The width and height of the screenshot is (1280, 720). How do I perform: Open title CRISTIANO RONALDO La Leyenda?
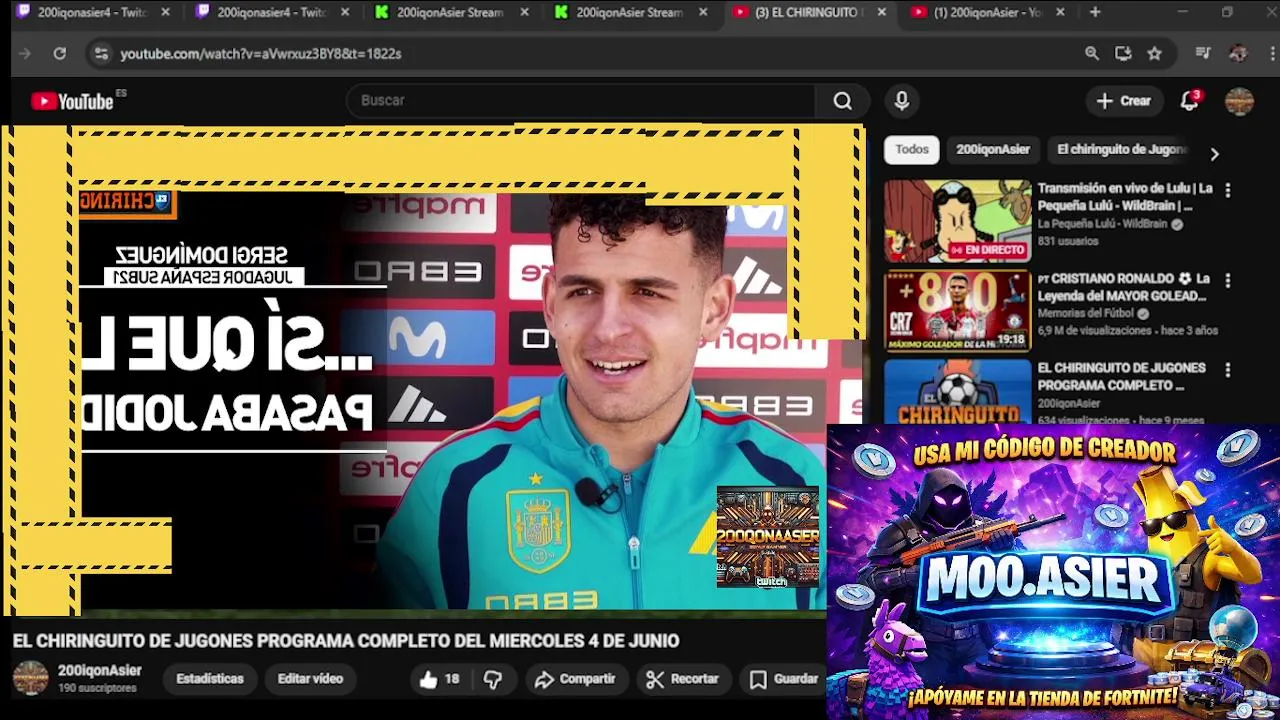[x=1124, y=287]
